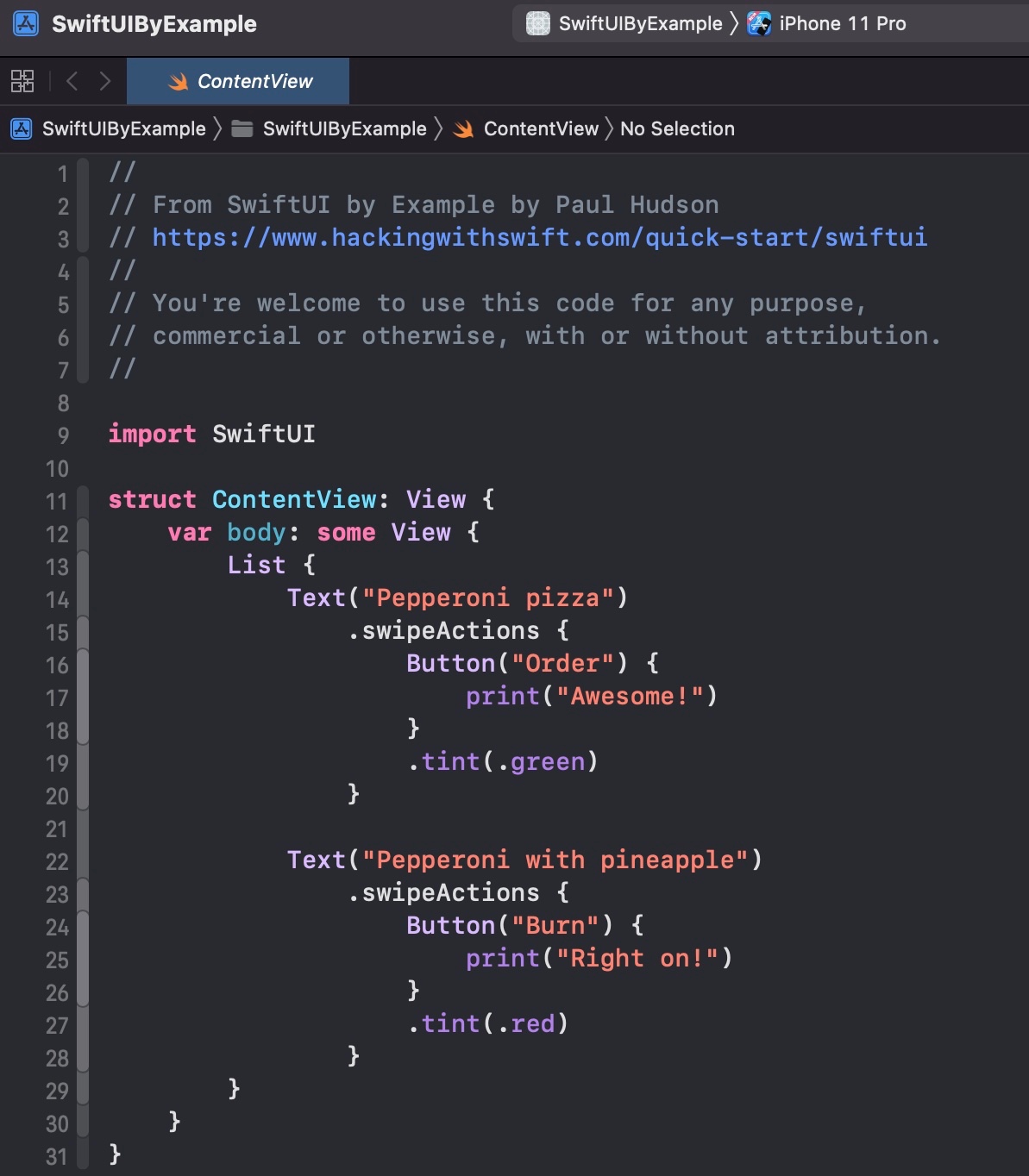This screenshot has width=1029, height=1176.
Task: Click the folder icon in the jump bar
Action: click(242, 129)
